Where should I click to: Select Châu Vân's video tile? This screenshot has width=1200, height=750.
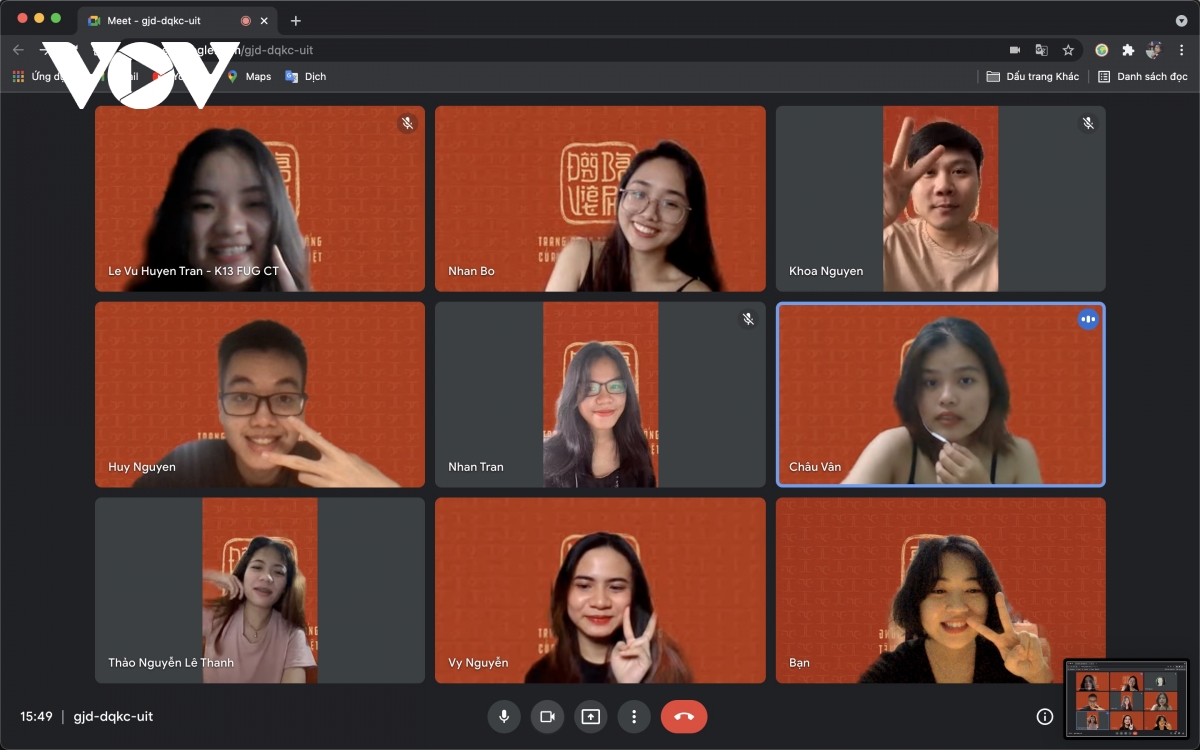(940, 394)
